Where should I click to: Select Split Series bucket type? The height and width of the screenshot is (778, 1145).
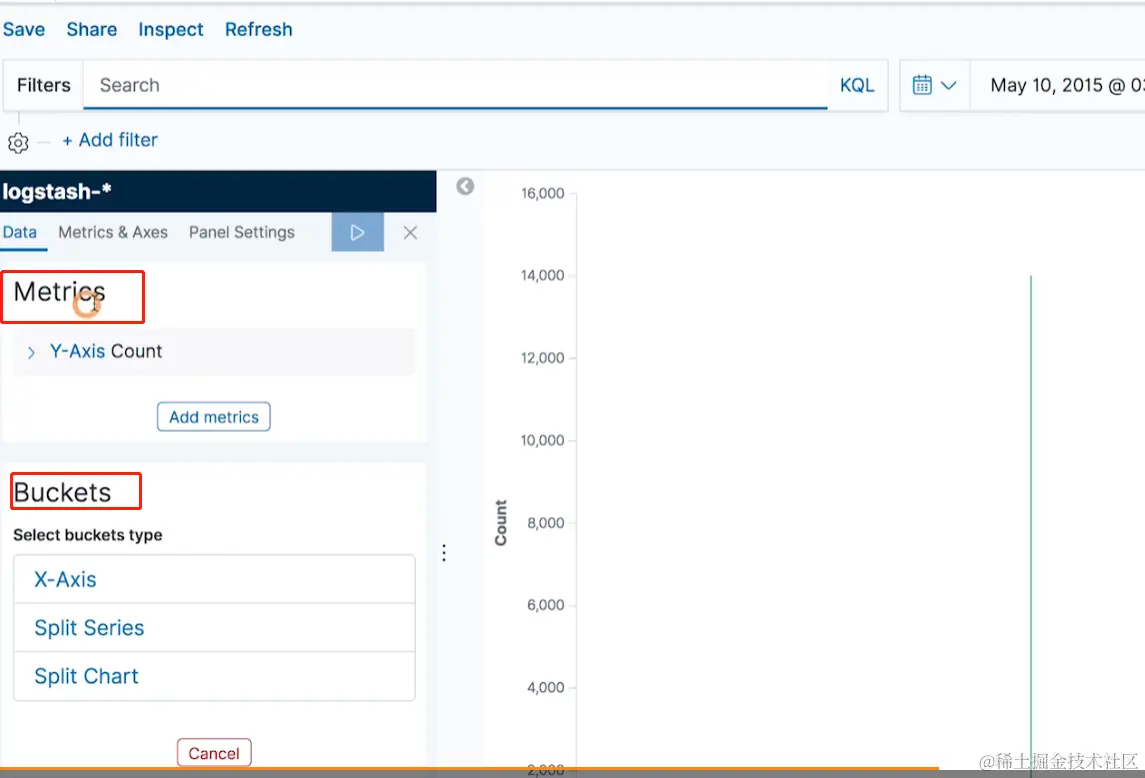(214, 628)
